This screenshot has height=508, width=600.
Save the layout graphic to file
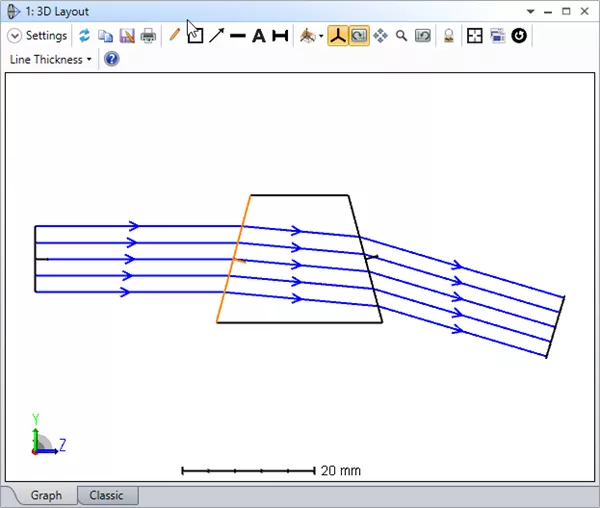pyautogui.click(x=127, y=36)
